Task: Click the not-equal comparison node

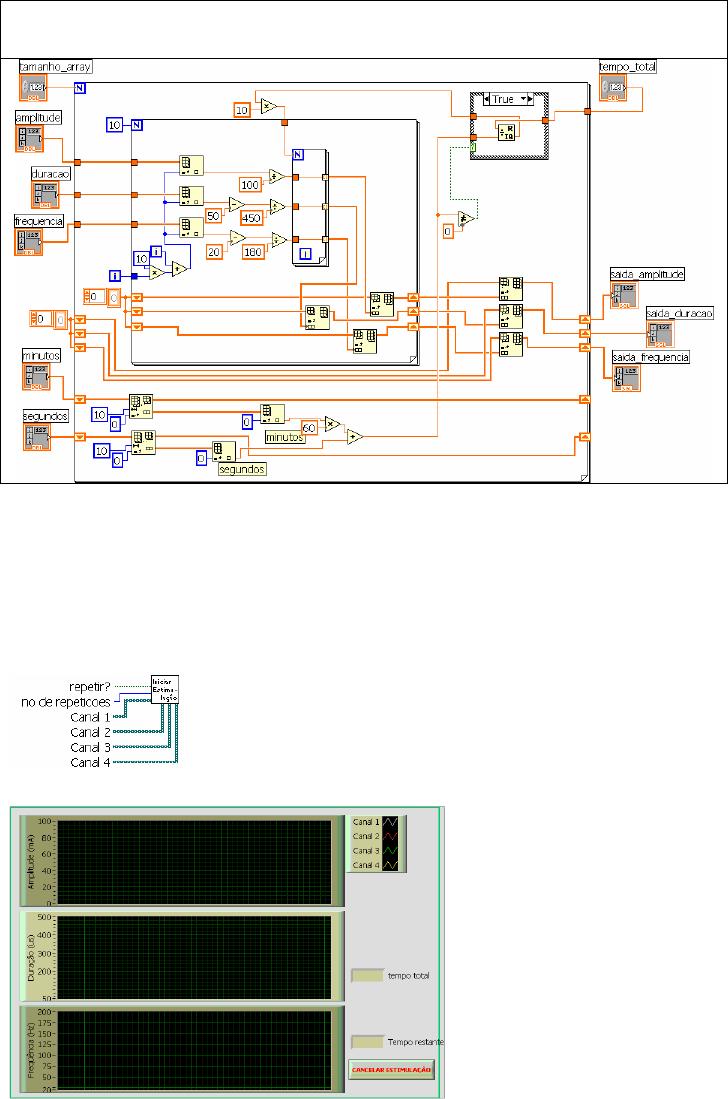Action: click(x=467, y=218)
